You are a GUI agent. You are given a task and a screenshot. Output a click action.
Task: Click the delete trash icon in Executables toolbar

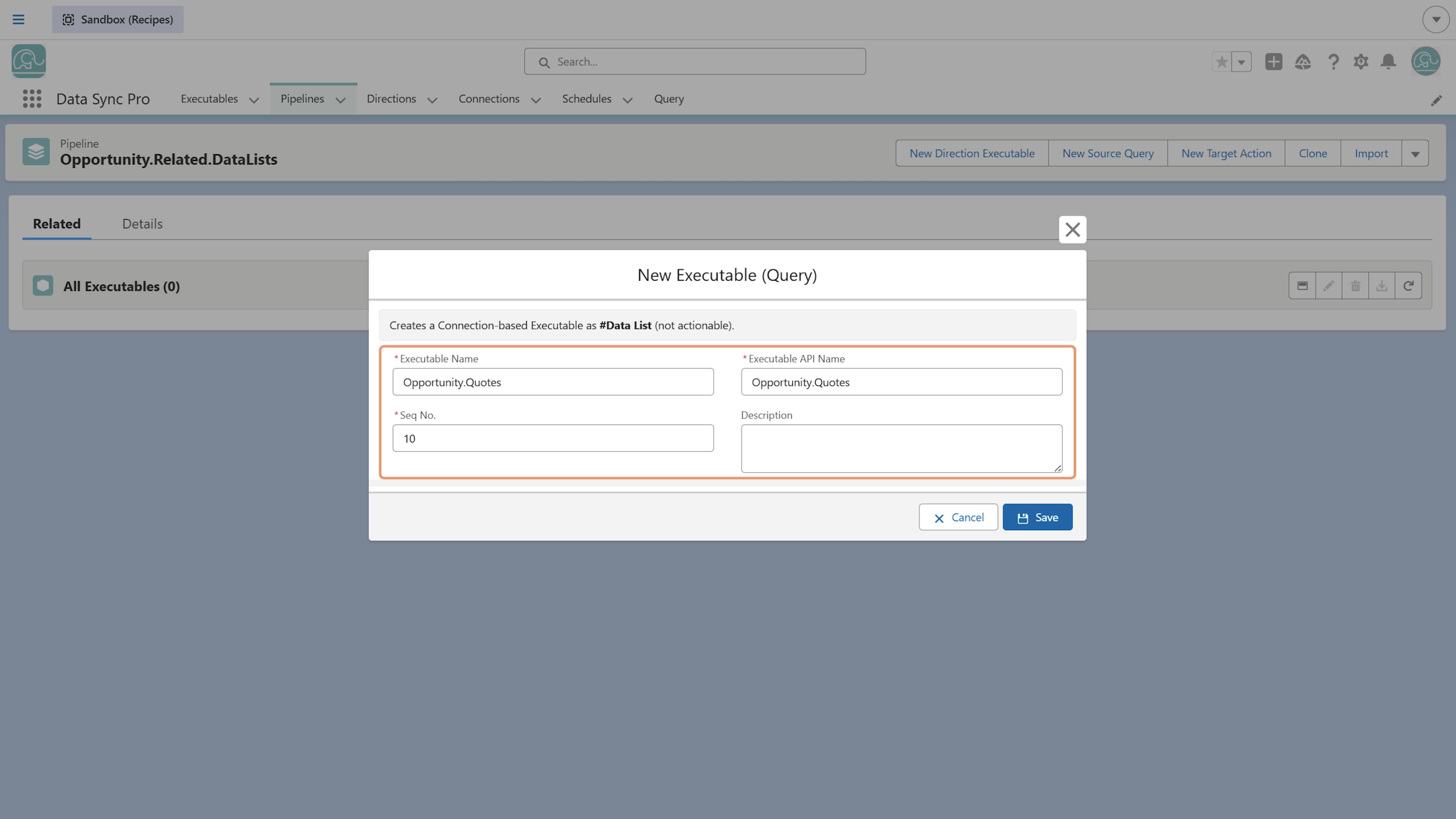click(1356, 286)
